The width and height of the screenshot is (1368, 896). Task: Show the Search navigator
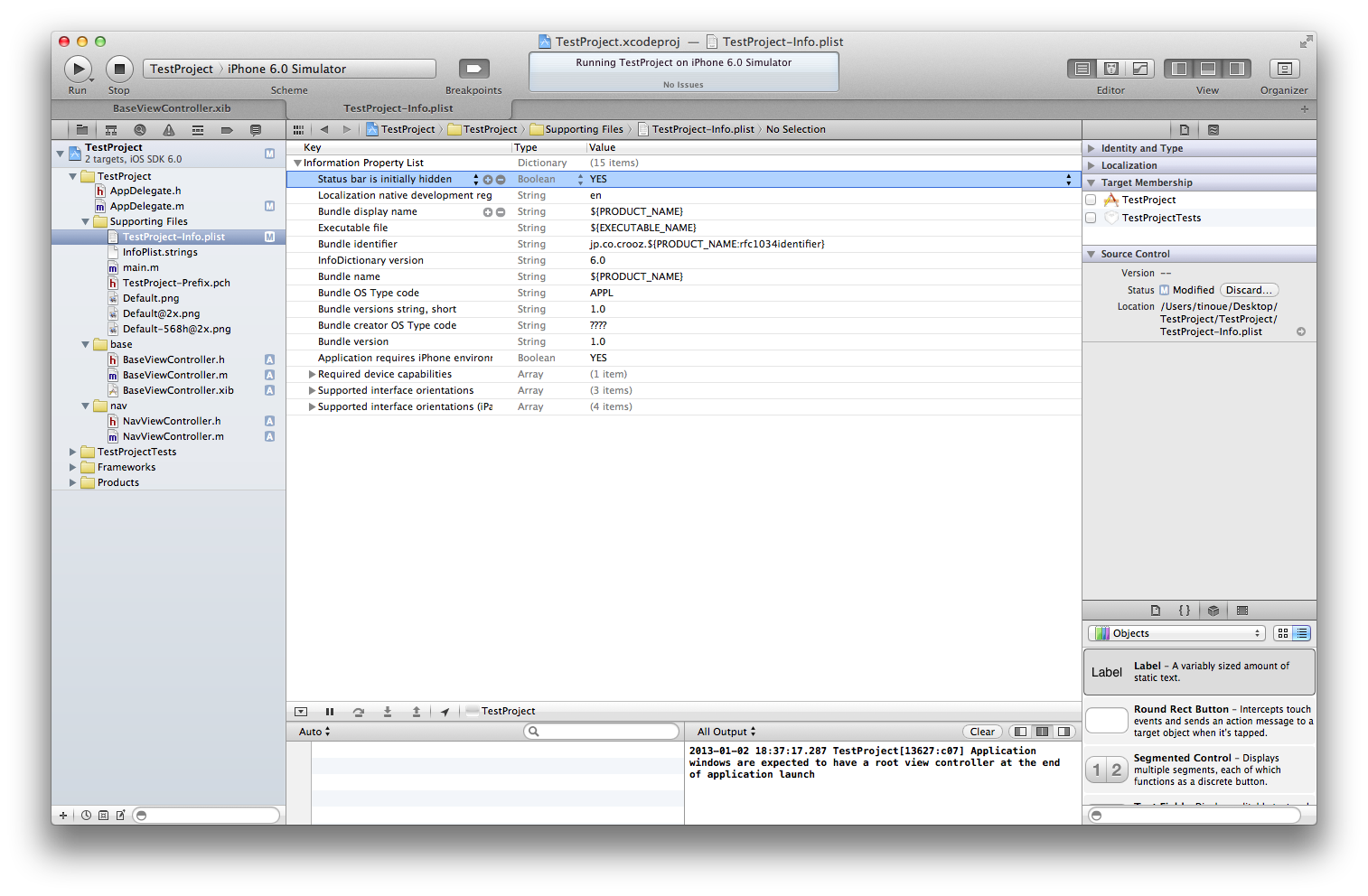(140, 130)
